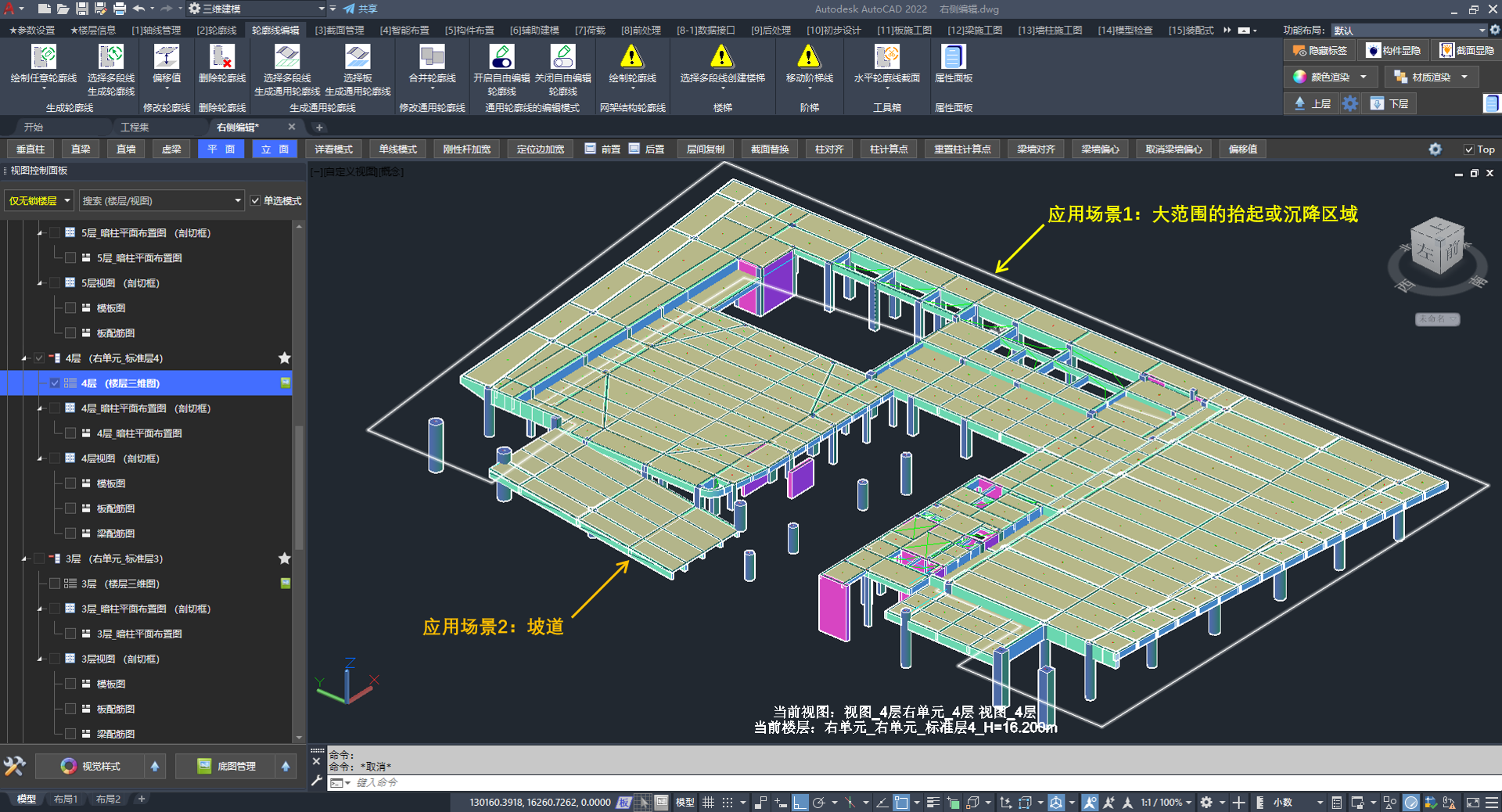Click the 删除轮廓线 tool icon
The height and width of the screenshot is (812, 1502).
(222, 58)
